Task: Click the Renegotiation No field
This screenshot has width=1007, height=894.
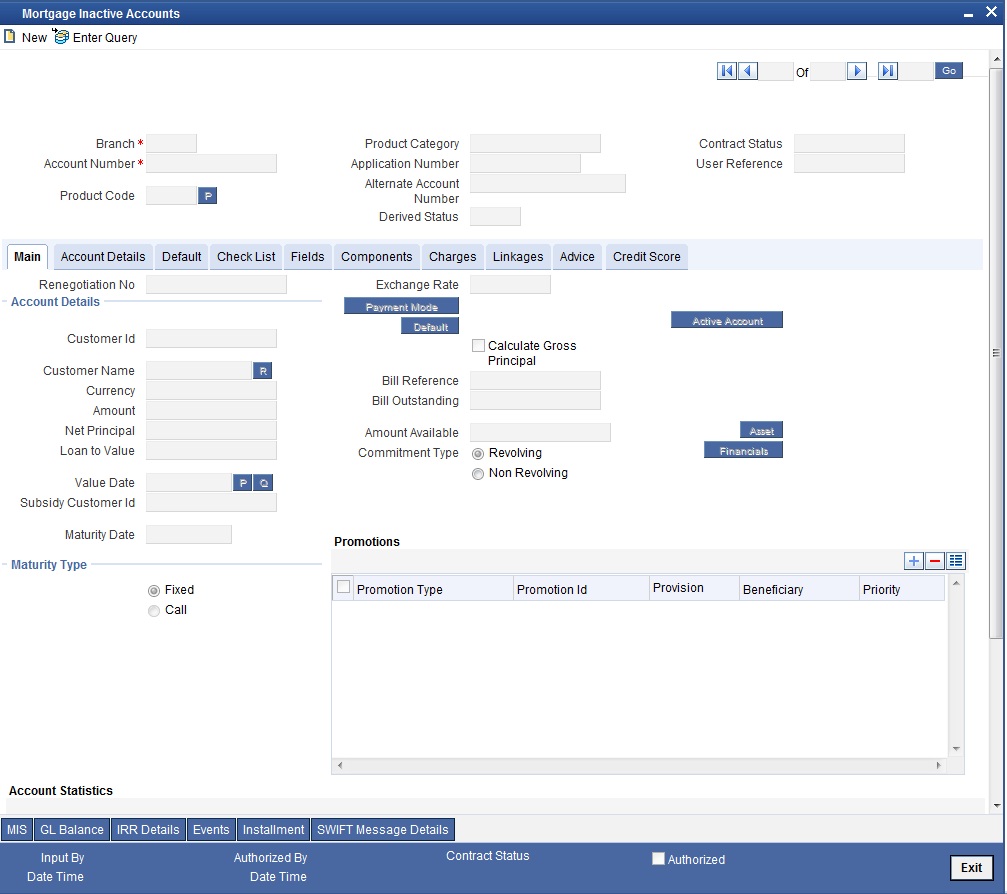Action: coord(216,285)
